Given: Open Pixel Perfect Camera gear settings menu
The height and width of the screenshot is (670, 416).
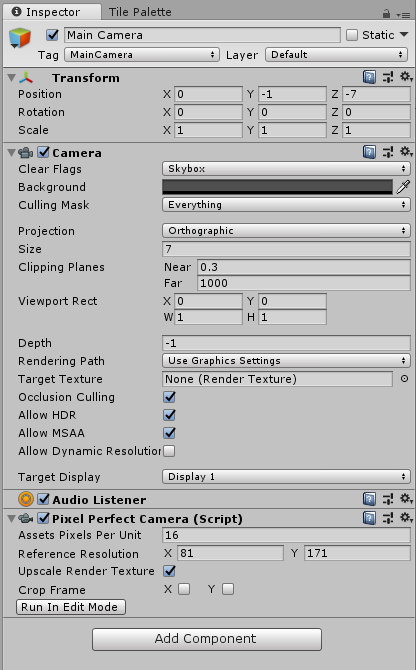Looking at the screenshot, I should [x=405, y=518].
